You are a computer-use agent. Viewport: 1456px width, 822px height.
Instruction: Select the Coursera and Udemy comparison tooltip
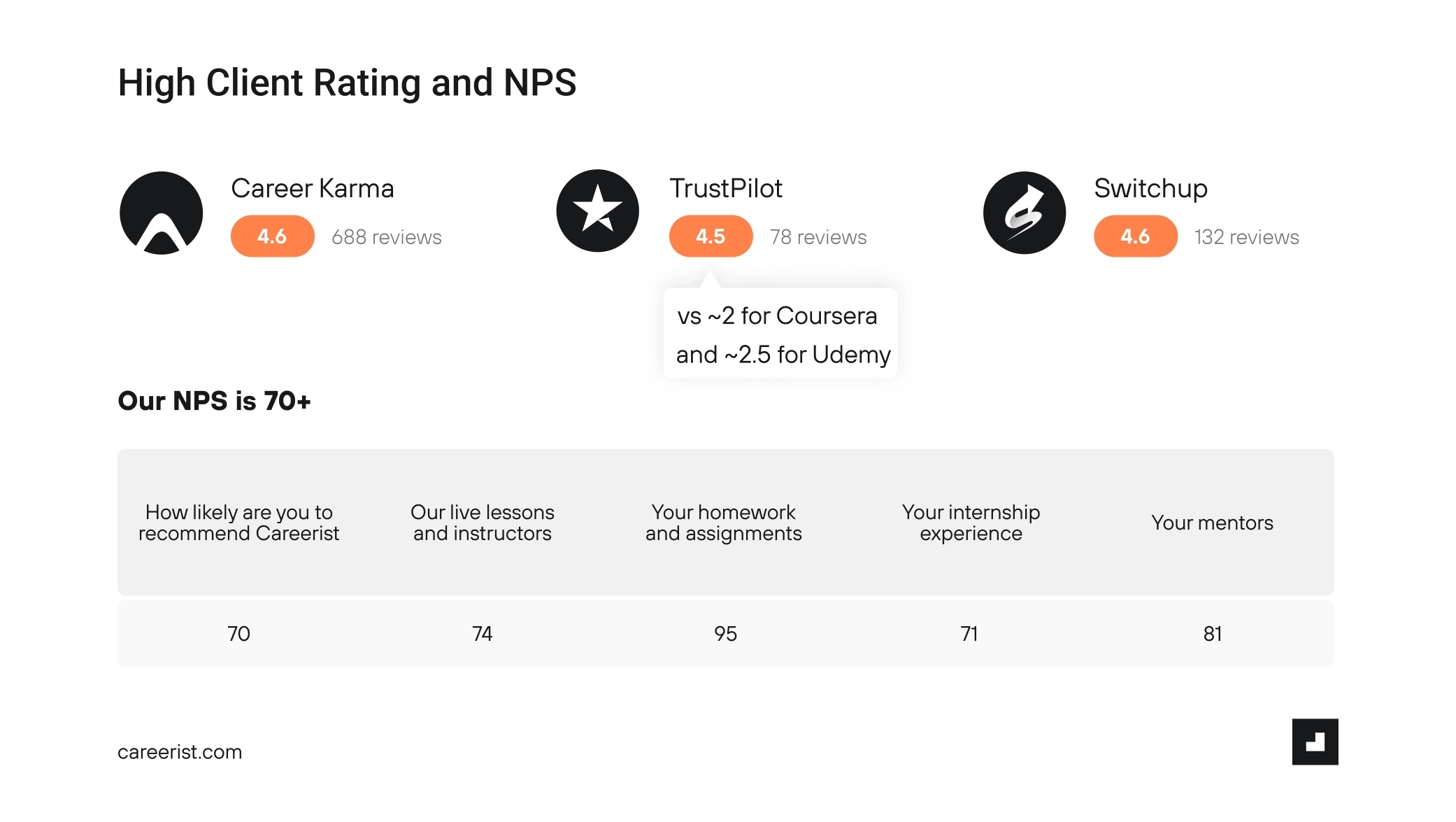[x=780, y=334]
